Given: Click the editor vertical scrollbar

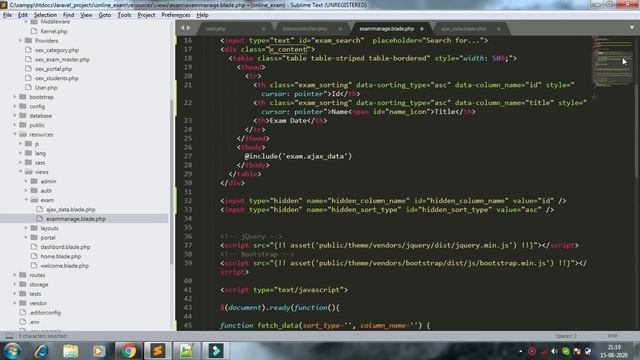Looking at the screenshot, I should coord(637,108).
